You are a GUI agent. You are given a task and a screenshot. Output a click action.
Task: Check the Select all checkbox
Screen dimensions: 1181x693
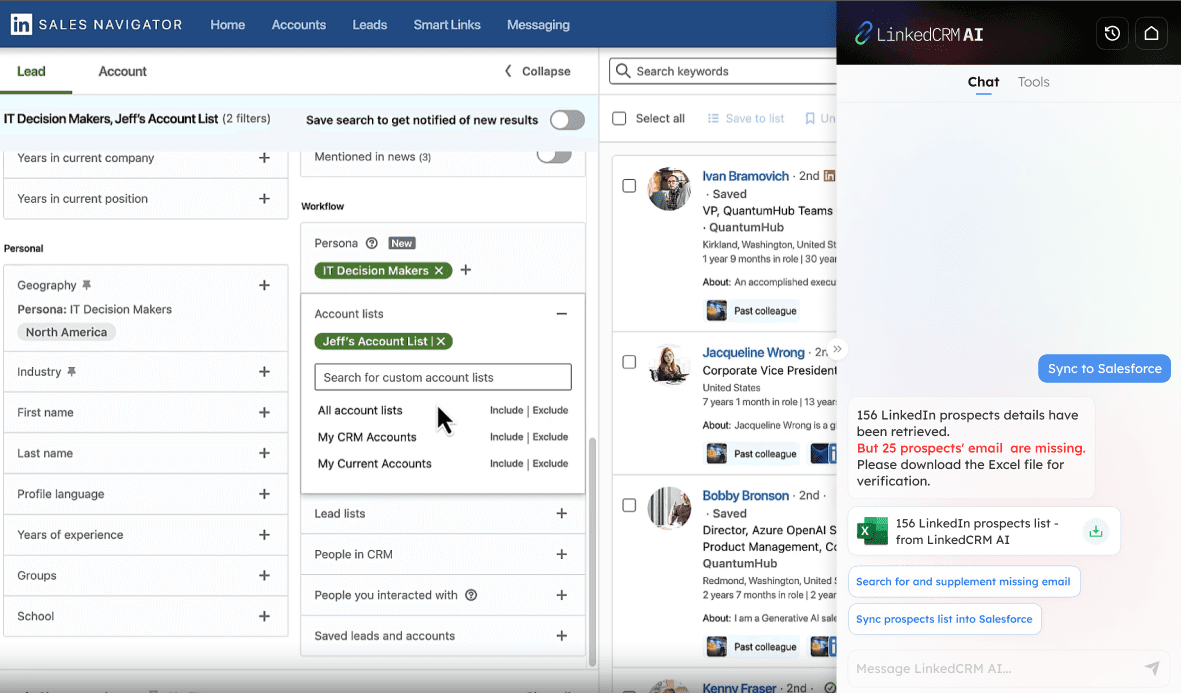619,118
